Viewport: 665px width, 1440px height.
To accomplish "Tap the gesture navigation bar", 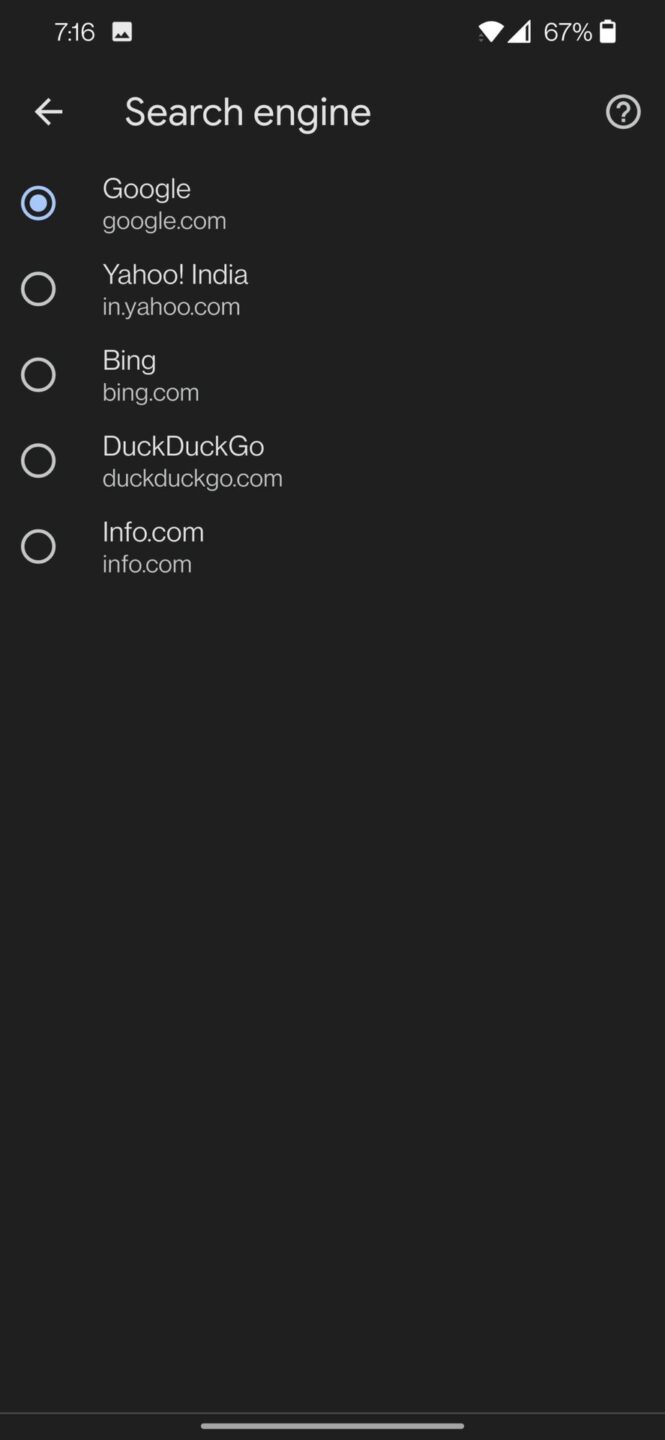I will tap(332, 1426).
